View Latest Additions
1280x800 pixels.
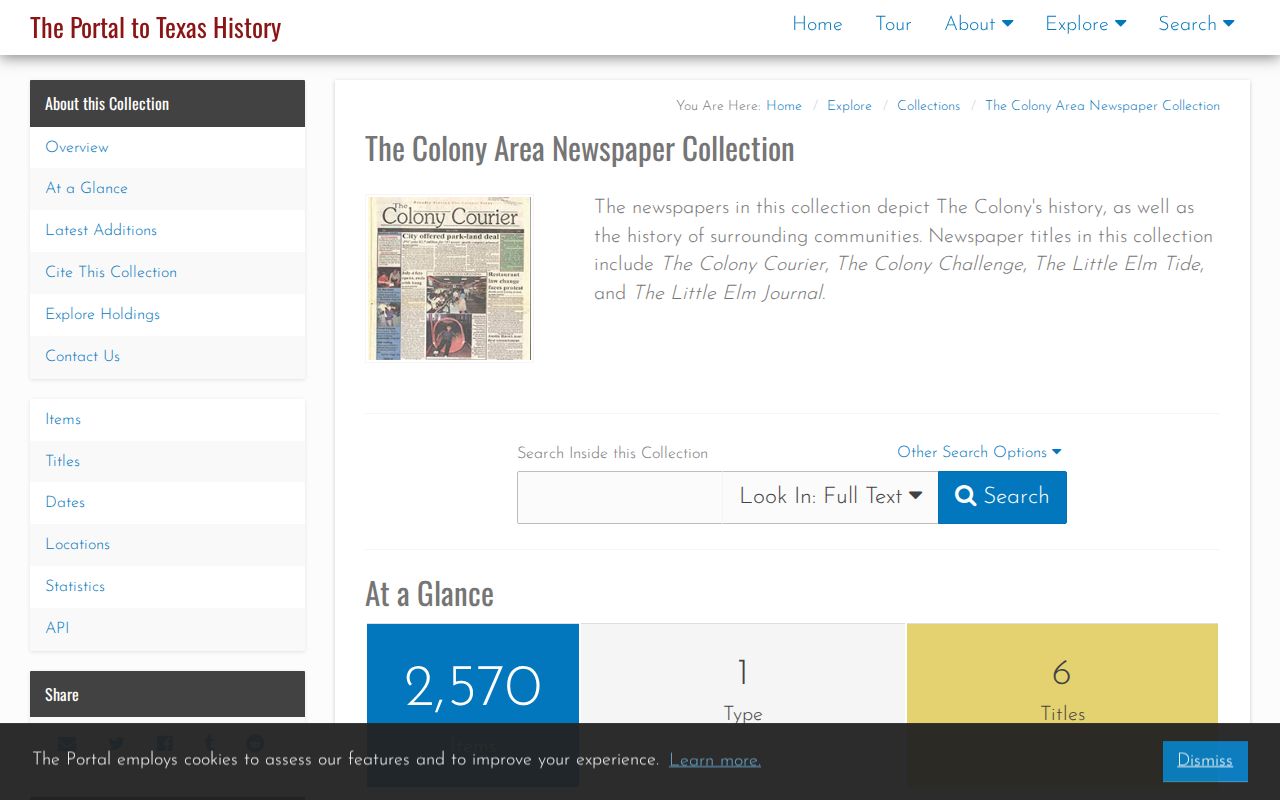coord(167,230)
